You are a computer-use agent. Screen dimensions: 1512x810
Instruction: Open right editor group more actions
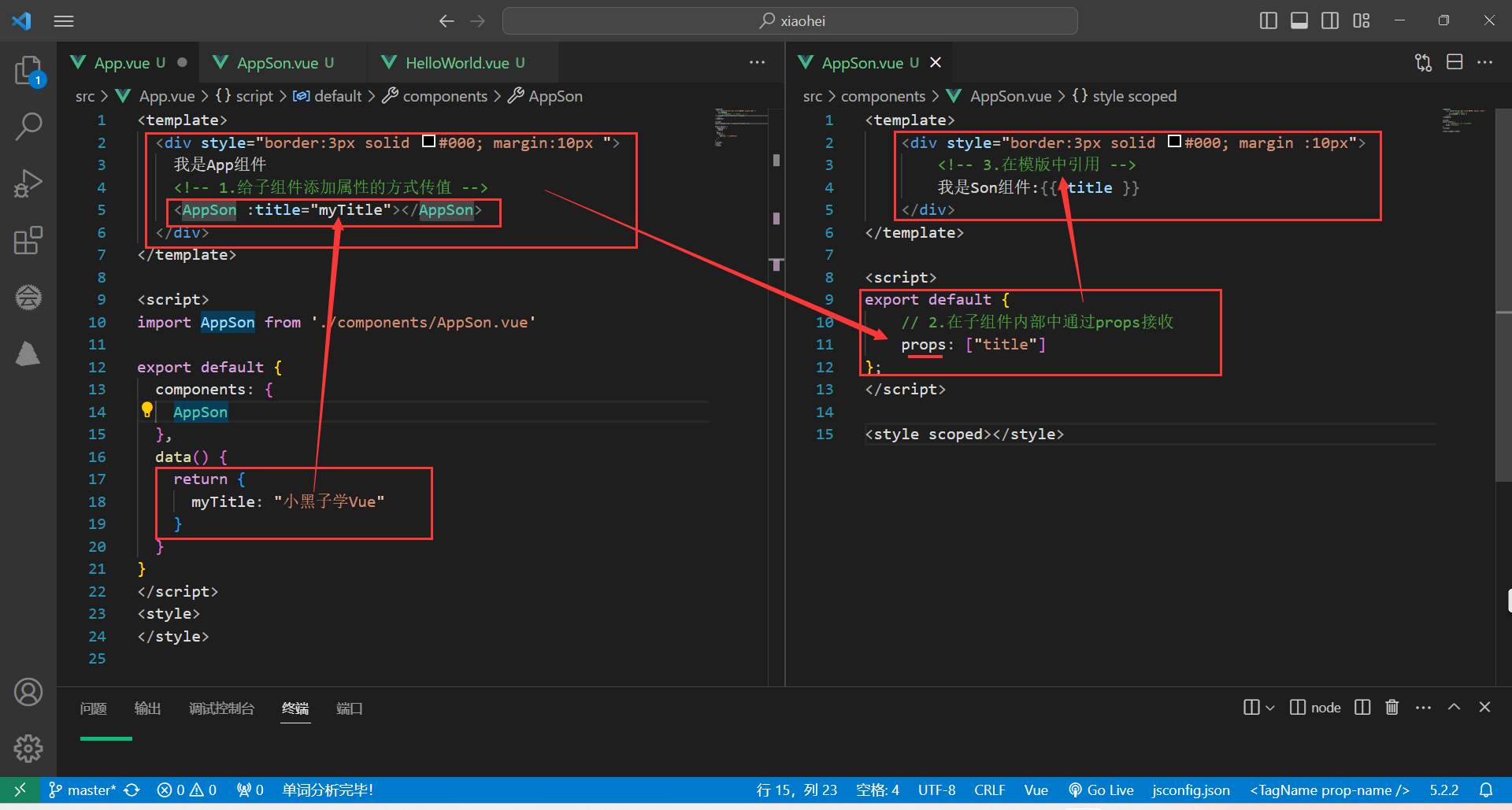click(x=1485, y=62)
